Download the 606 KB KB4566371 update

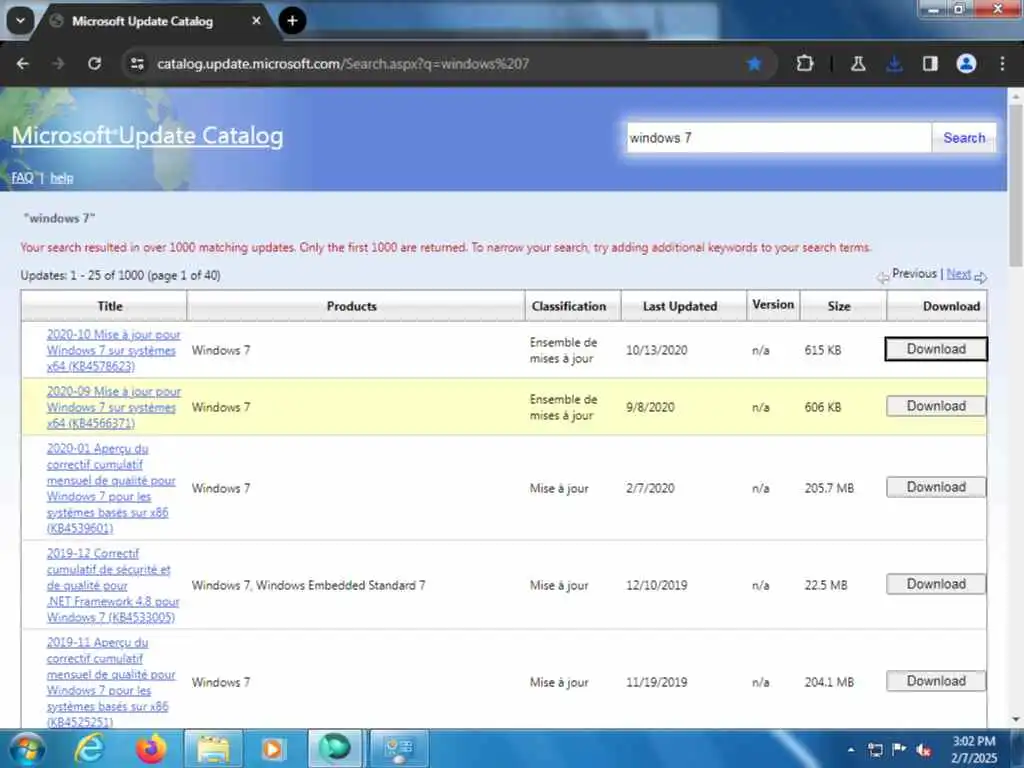click(936, 406)
